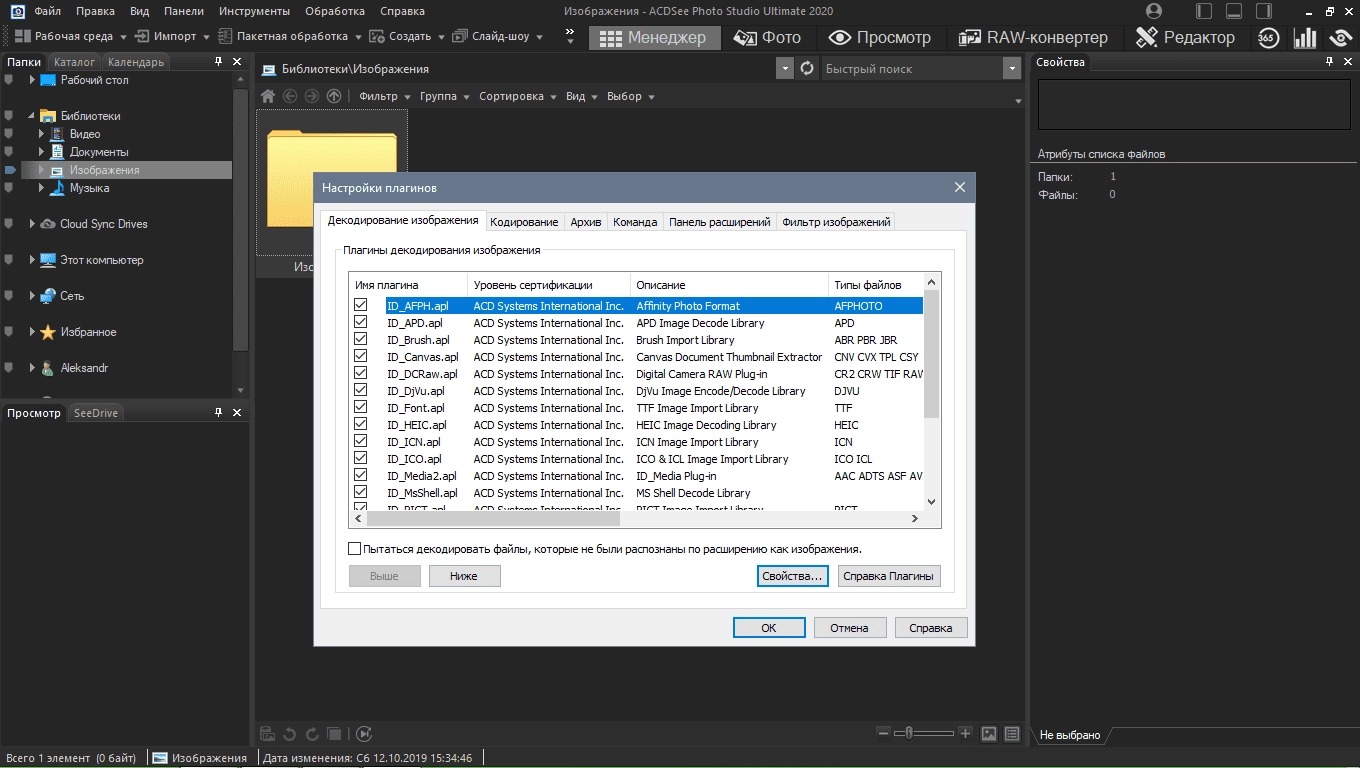Switch to Просмотр mode

(x=880, y=38)
